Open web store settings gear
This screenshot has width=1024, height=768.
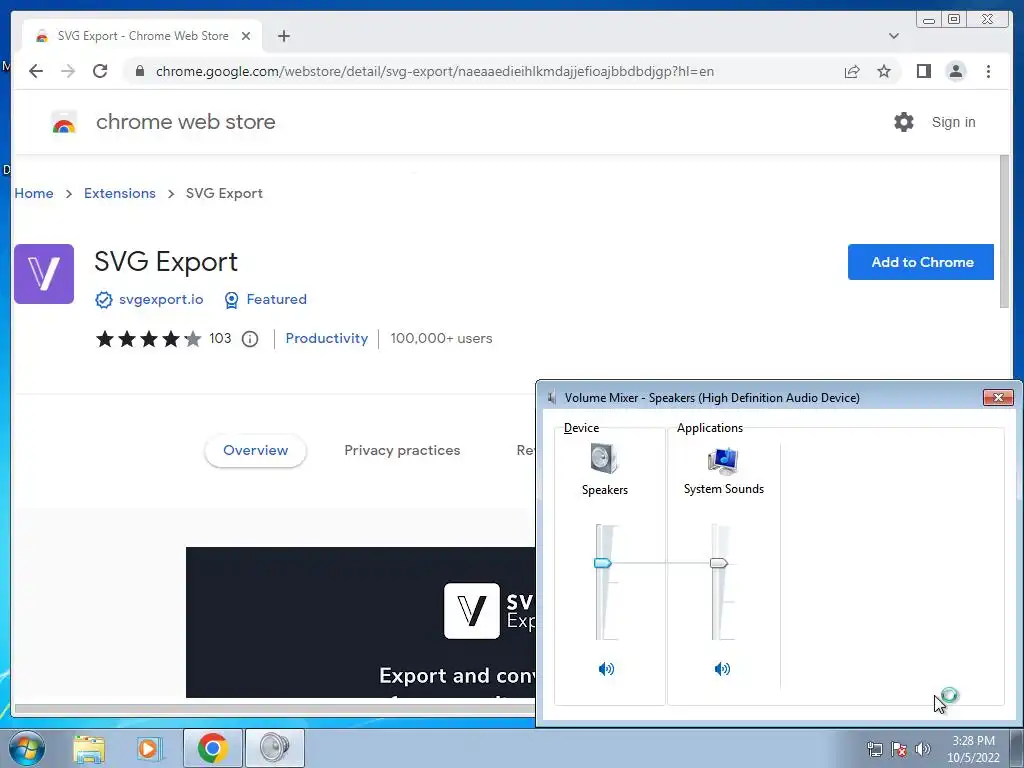pyautogui.click(x=904, y=121)
